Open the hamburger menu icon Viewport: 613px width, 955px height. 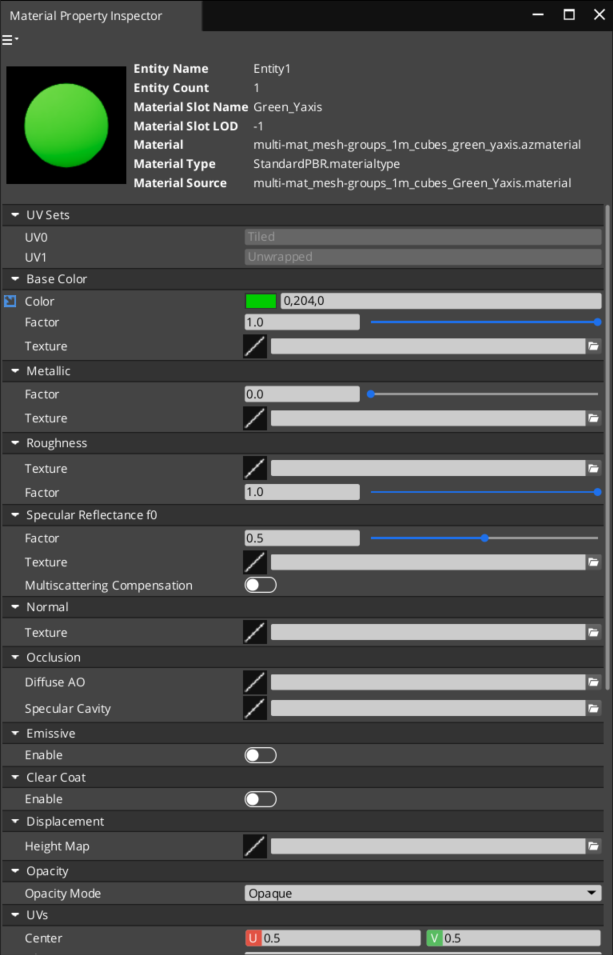tap(9, 40)
